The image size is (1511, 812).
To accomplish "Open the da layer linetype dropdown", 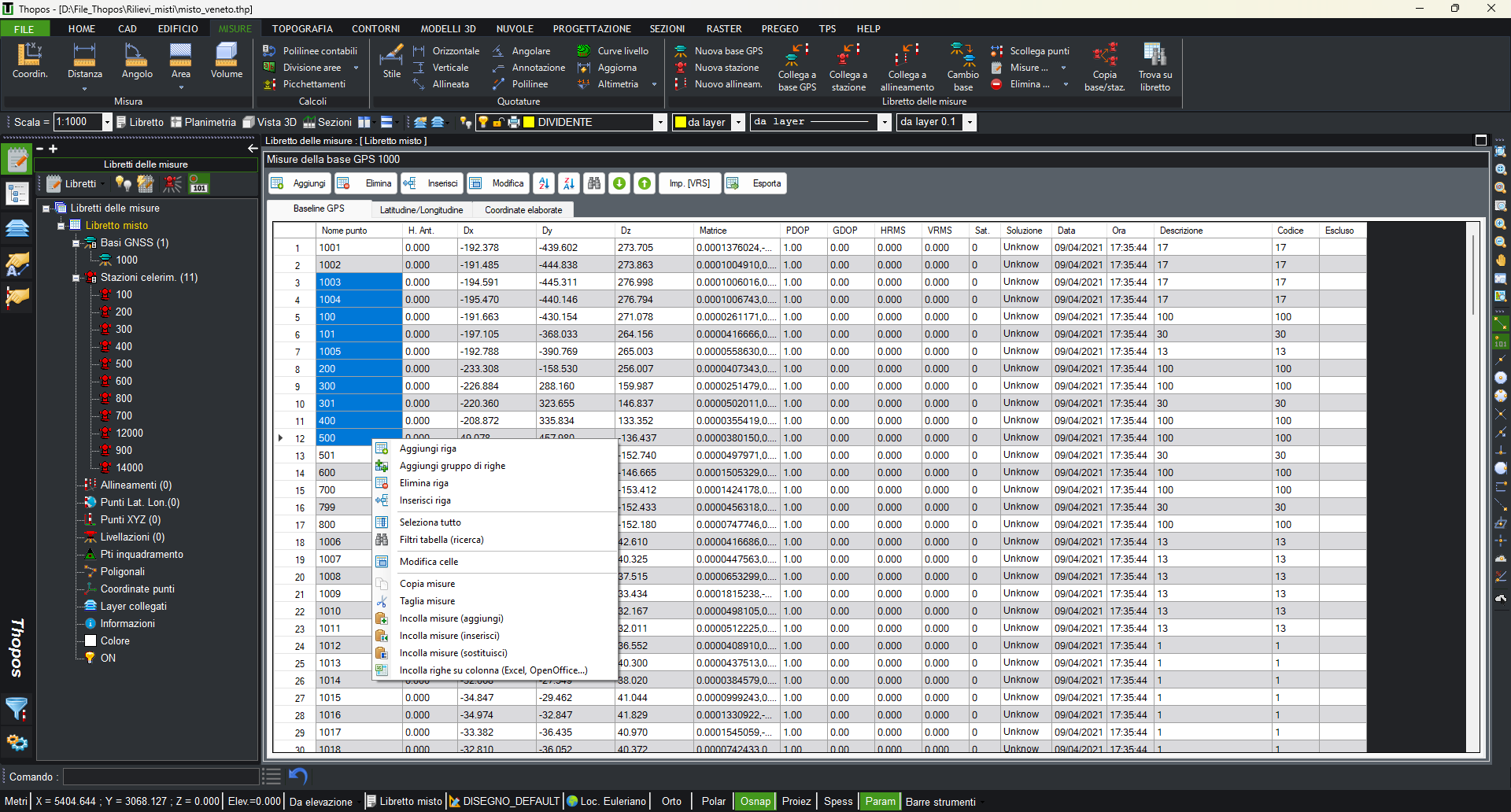I will (885, 122).
